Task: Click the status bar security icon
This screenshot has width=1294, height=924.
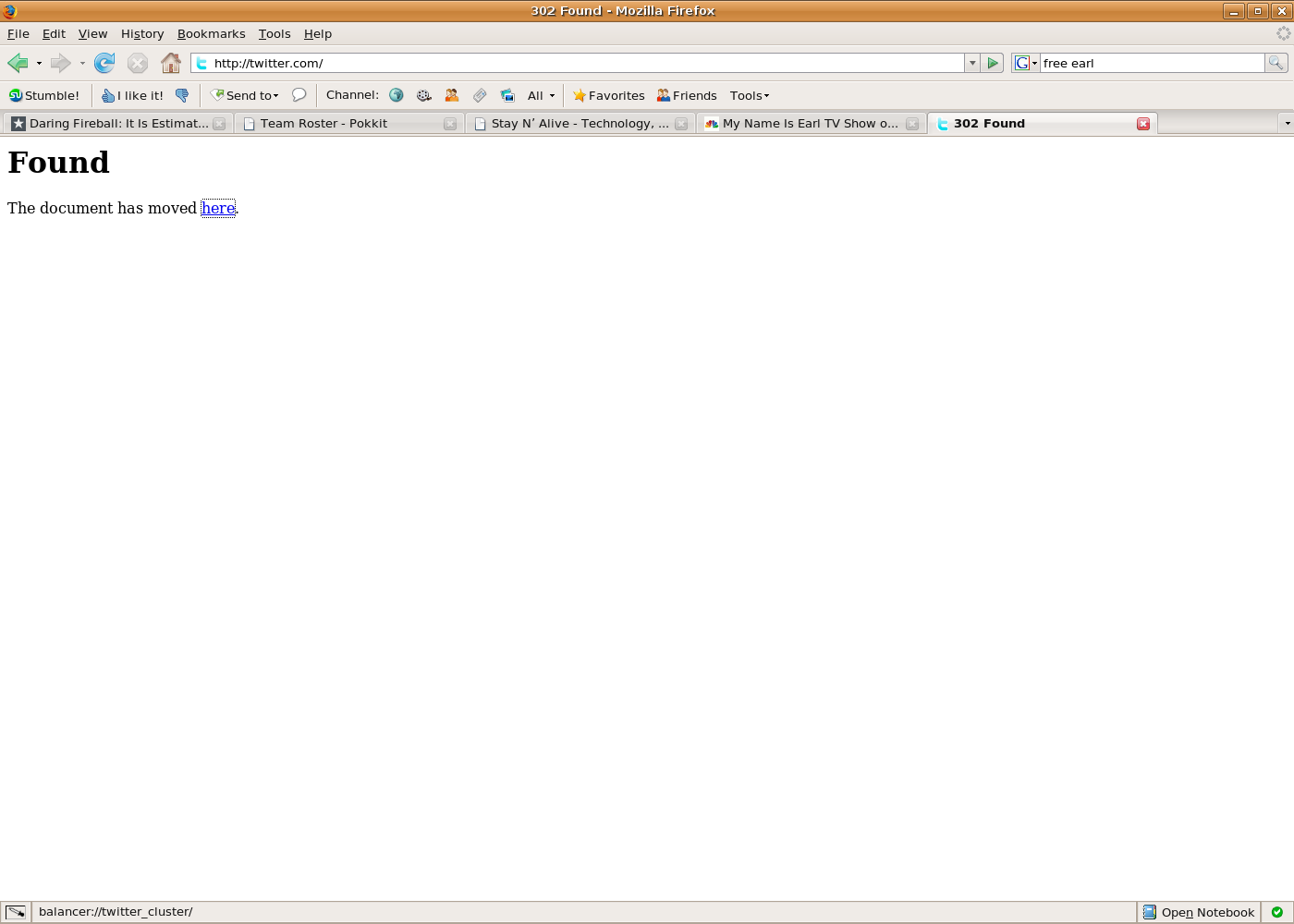Action: point(16,912)
